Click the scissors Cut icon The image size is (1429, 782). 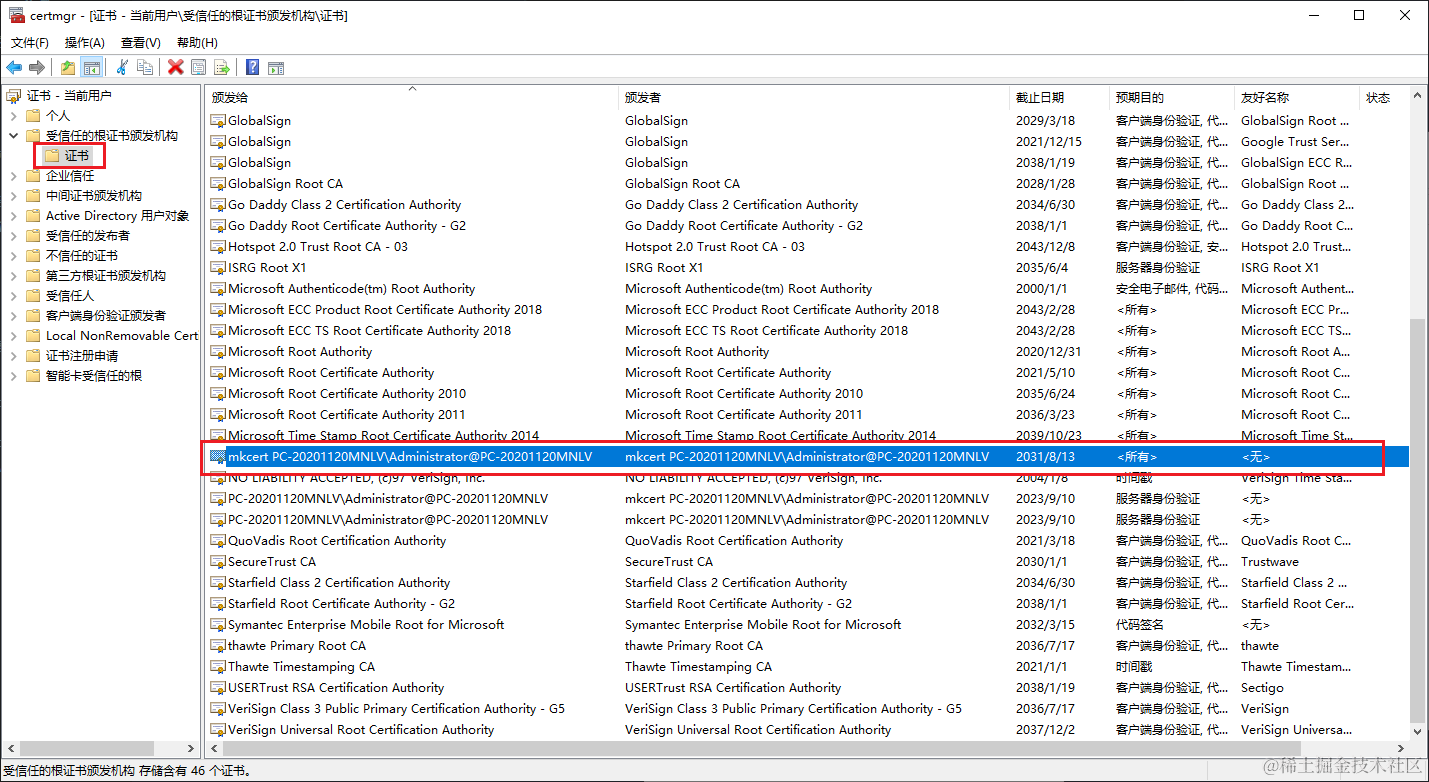[x=122, y=67]
